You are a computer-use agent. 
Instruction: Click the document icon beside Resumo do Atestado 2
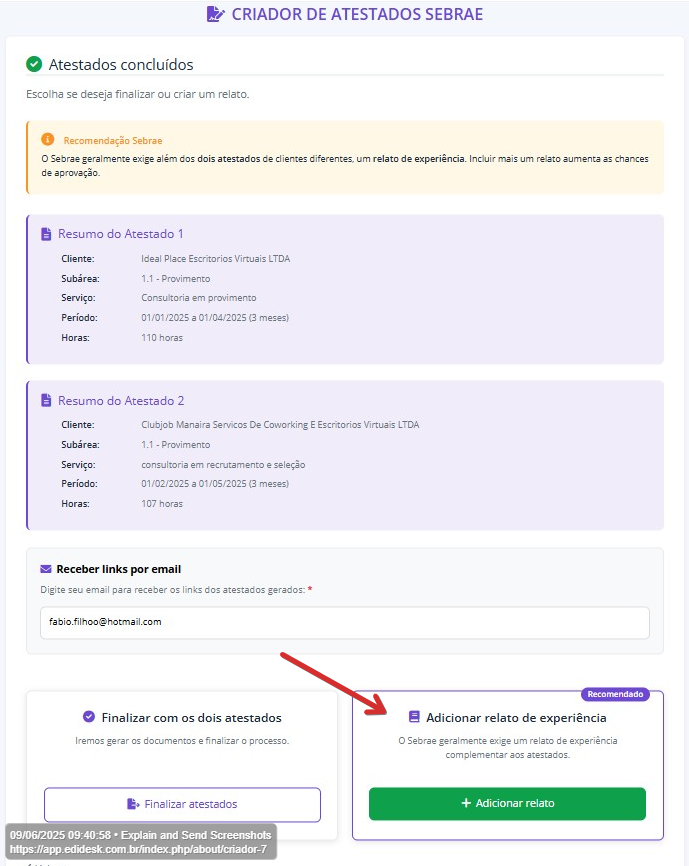[x=46, y=400]
